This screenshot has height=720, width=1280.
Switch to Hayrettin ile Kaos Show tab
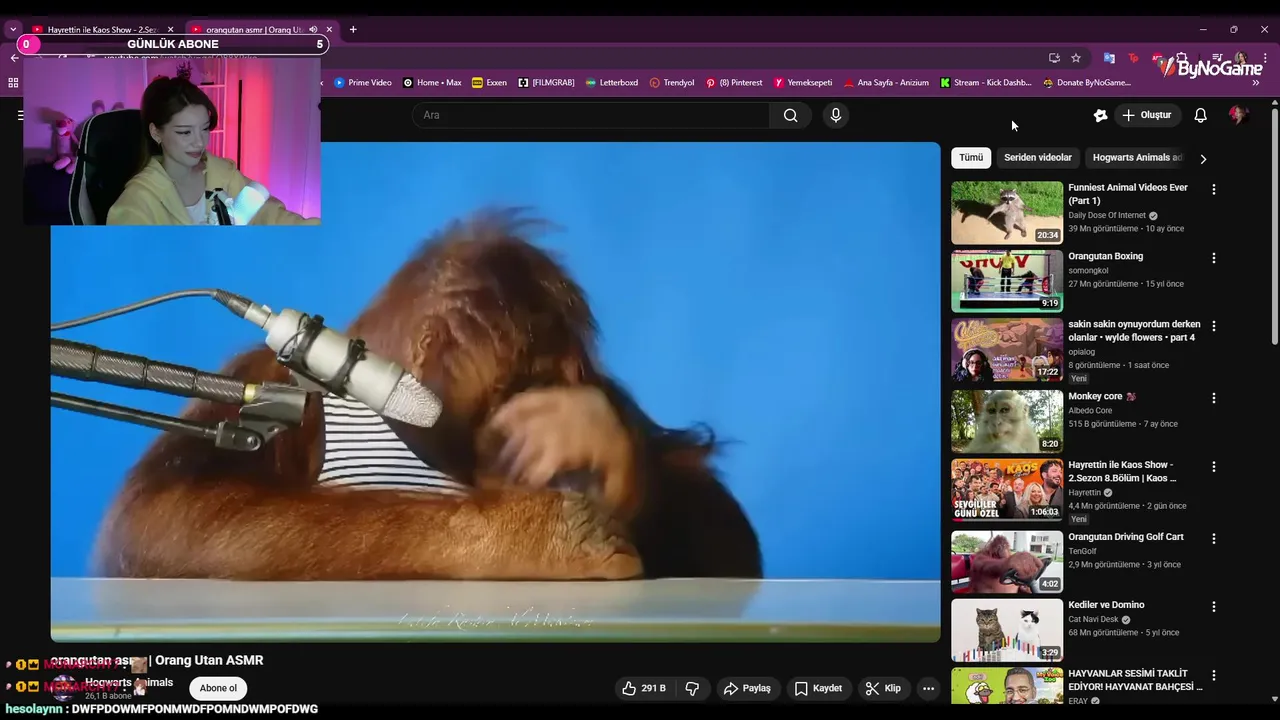[103, 30]
